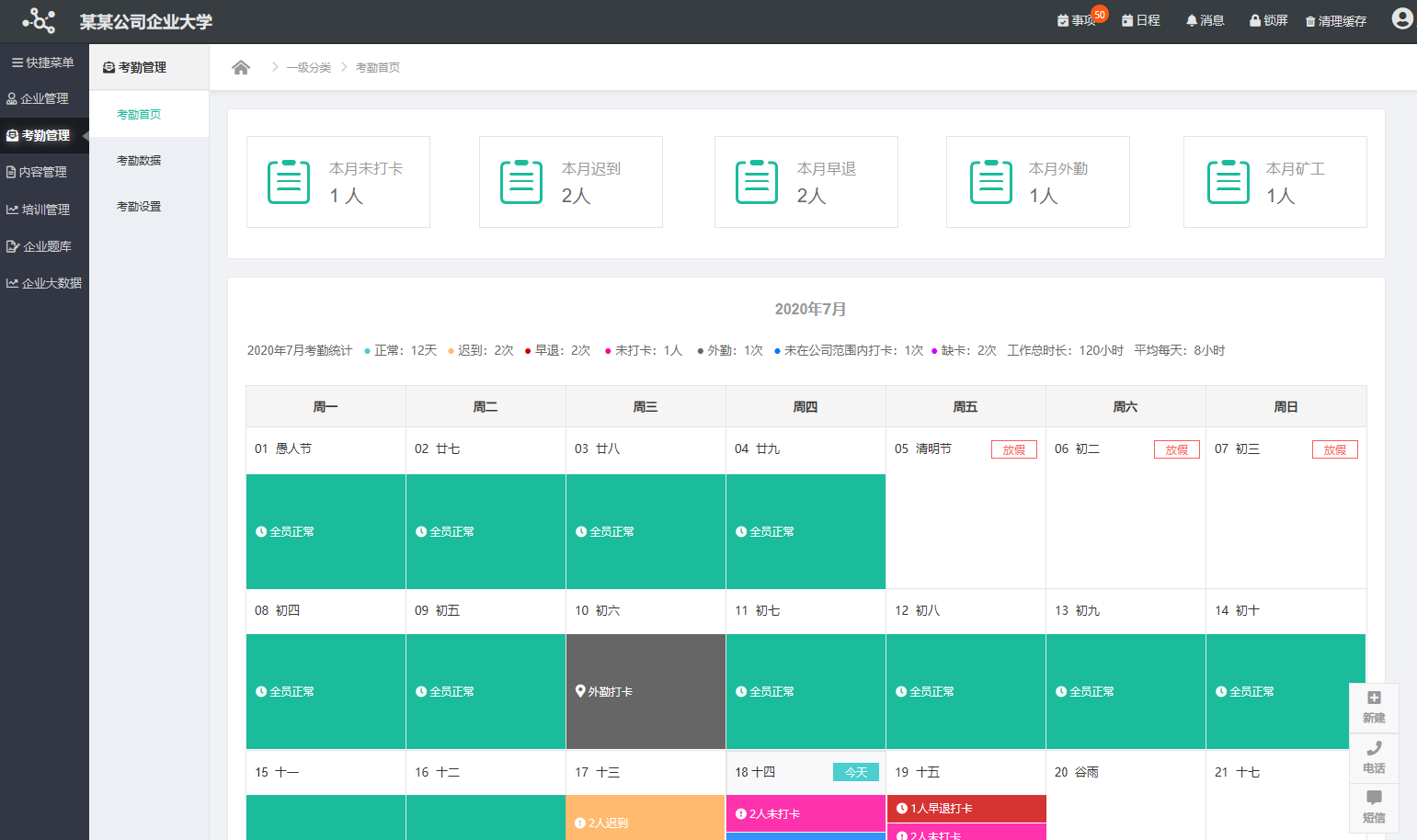The height and width of the screenshot is (840, 1417).
Task: Click the 电话 floating phone button
Action: pyautogui.click(x=1374, y=758)
